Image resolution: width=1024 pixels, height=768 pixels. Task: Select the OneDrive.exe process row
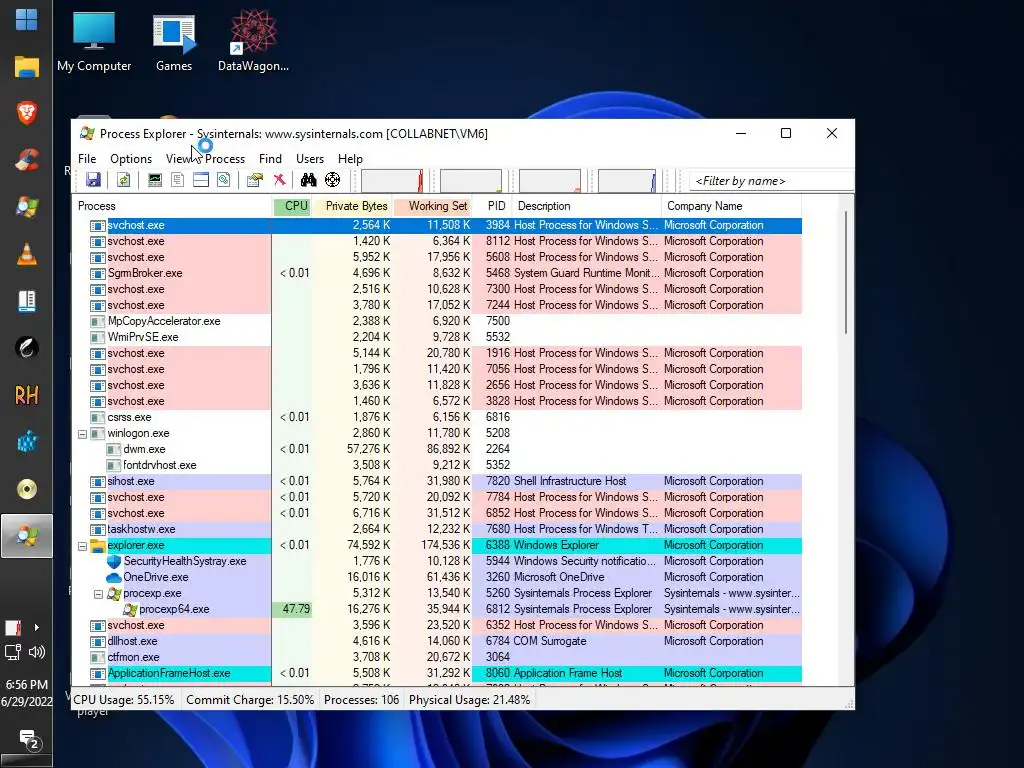click(x=438, y=577)
